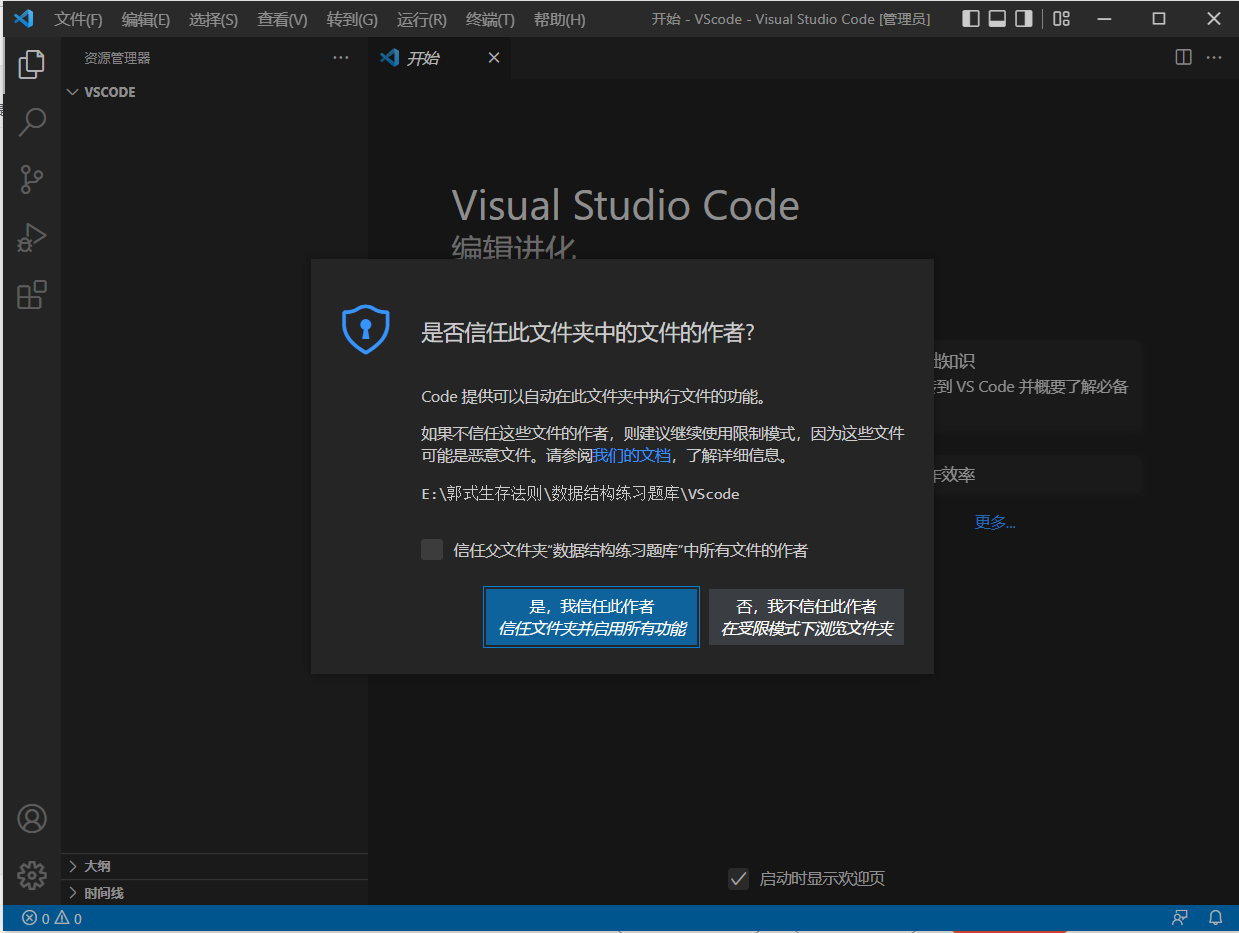The width and height of the screenshot is (1239, 933).
Task: Open editor More Actions ellipsis
Action: click(x=1214, y=58)
